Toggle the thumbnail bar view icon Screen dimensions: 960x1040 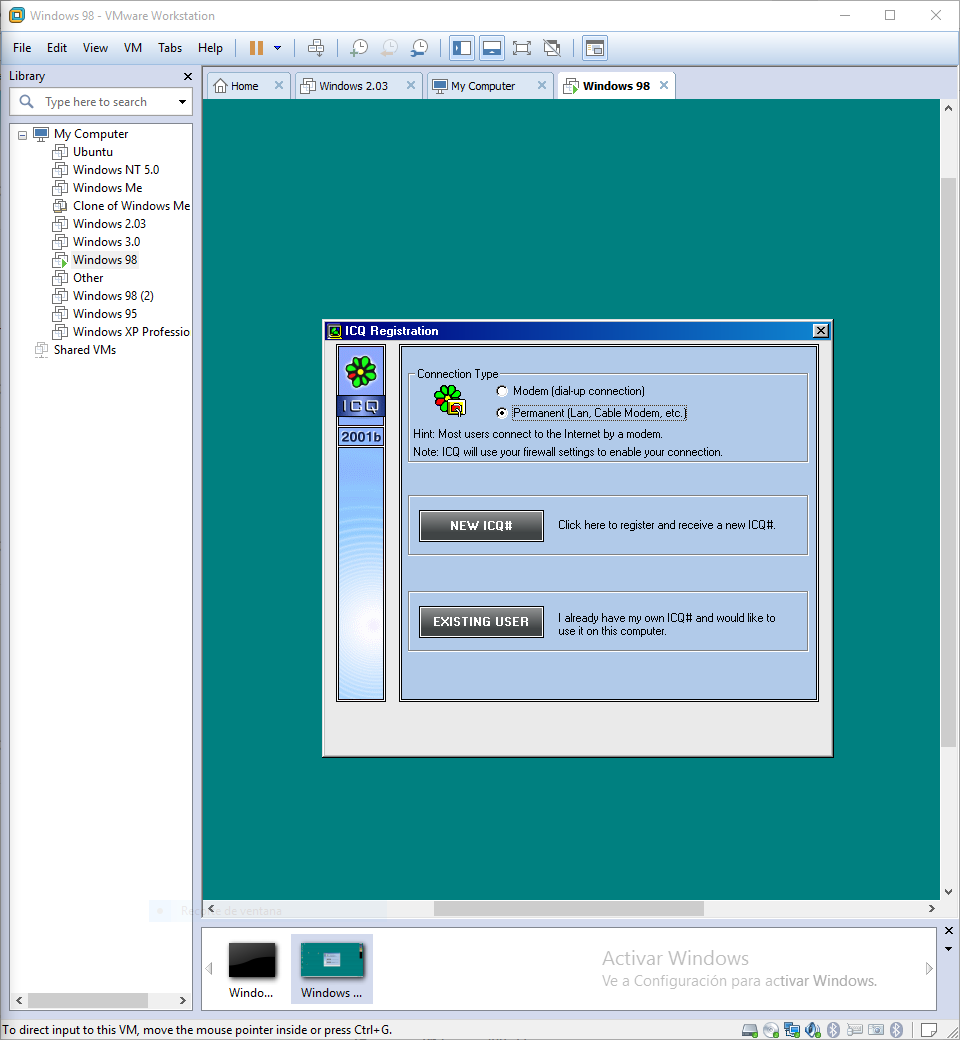pos(492,48)
